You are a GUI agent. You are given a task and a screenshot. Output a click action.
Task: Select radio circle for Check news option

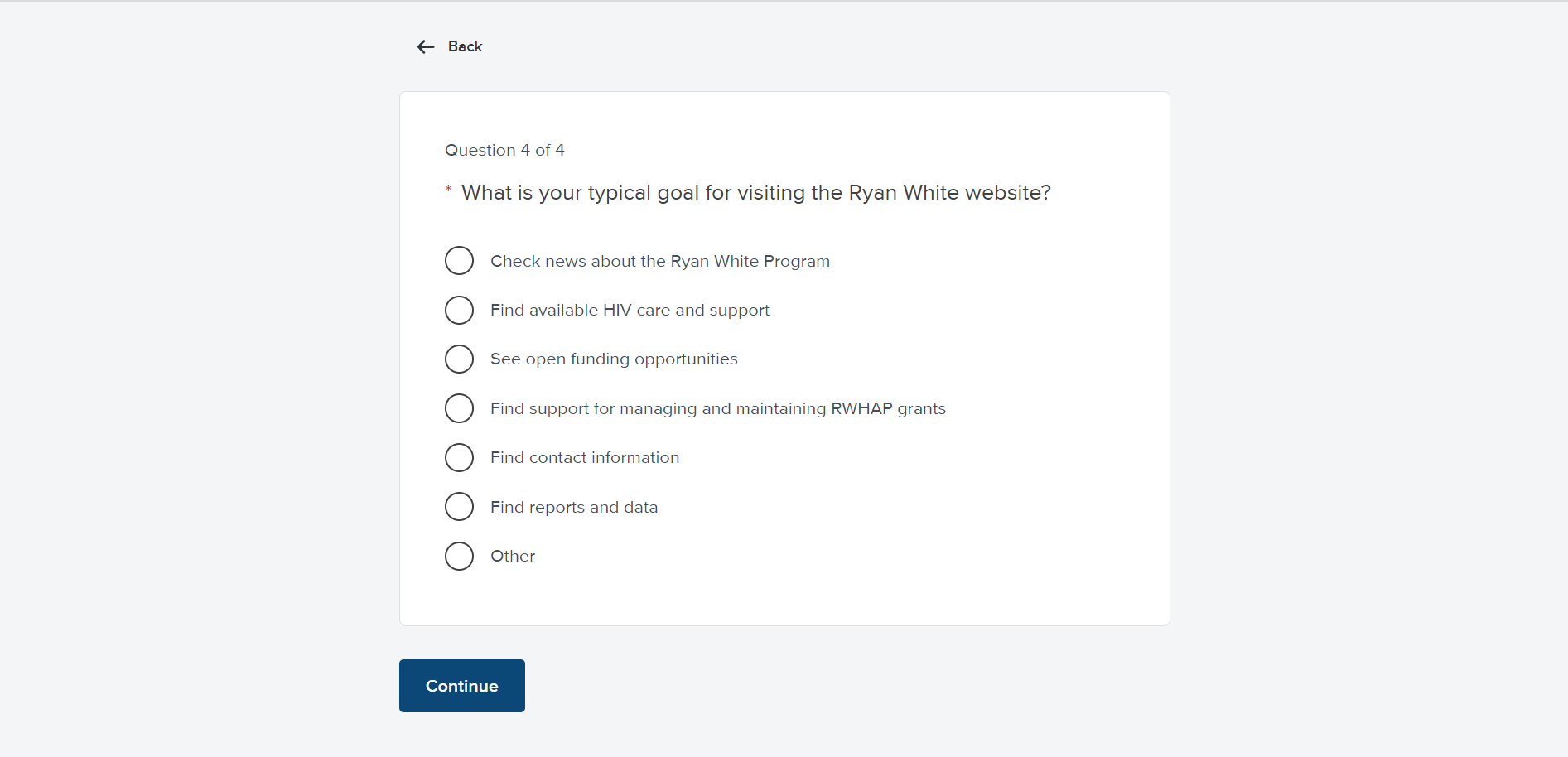[x=459, y=261]
